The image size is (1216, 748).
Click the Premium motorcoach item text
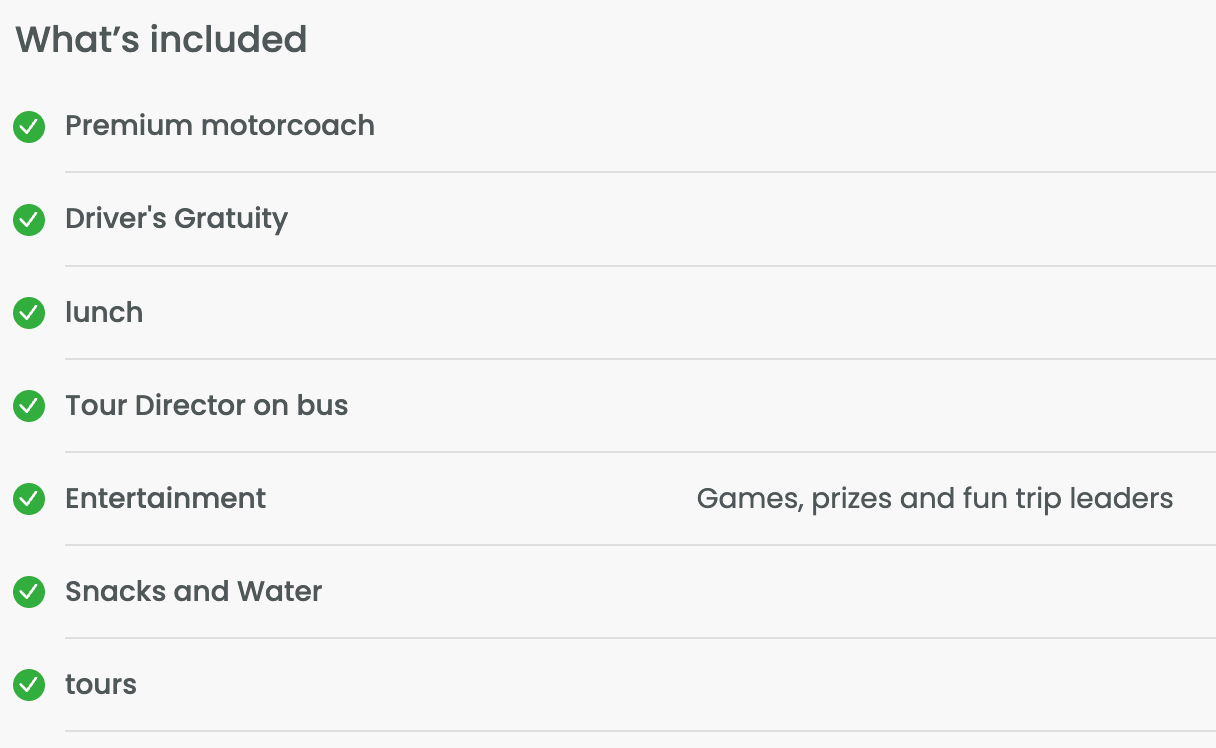coord(220,126)
